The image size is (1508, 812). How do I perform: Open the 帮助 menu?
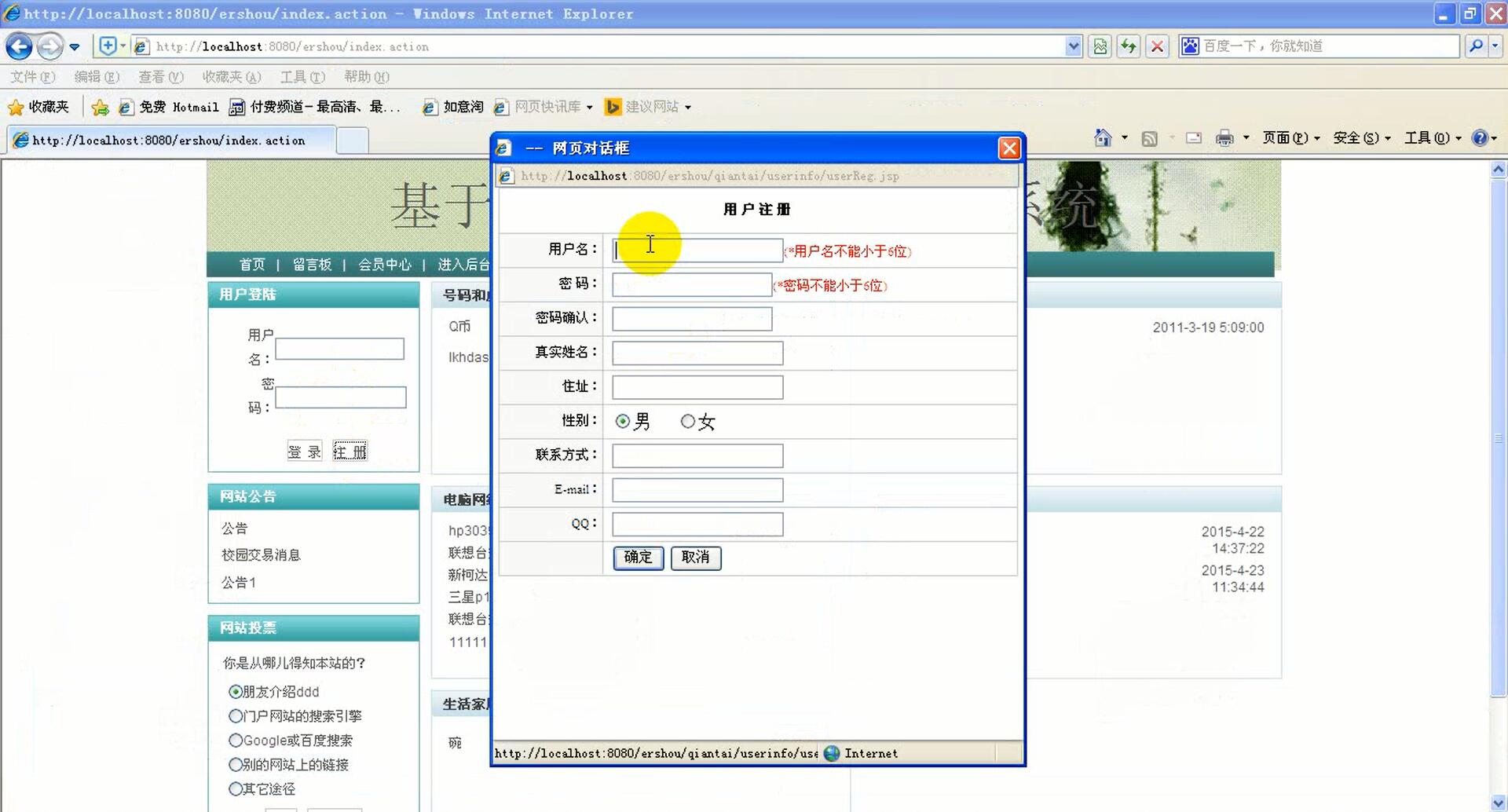click(x=367, y=77)
